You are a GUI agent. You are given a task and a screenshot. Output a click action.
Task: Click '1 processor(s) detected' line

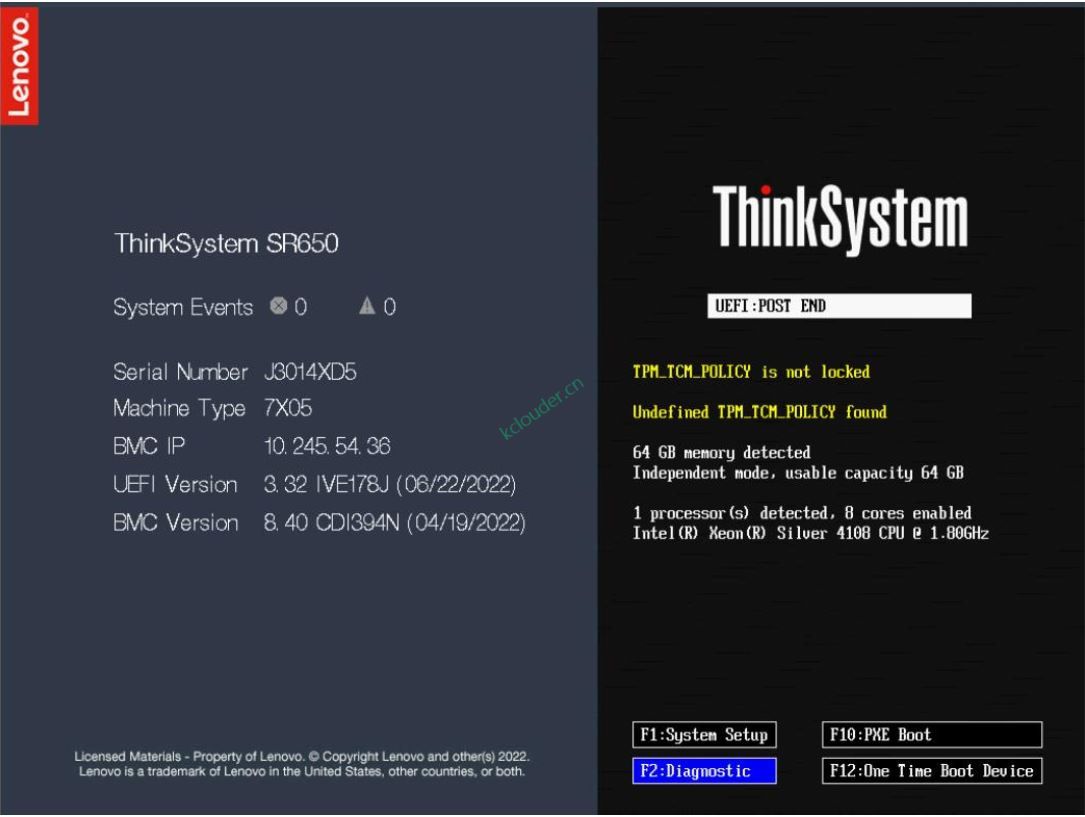point(802,513)
